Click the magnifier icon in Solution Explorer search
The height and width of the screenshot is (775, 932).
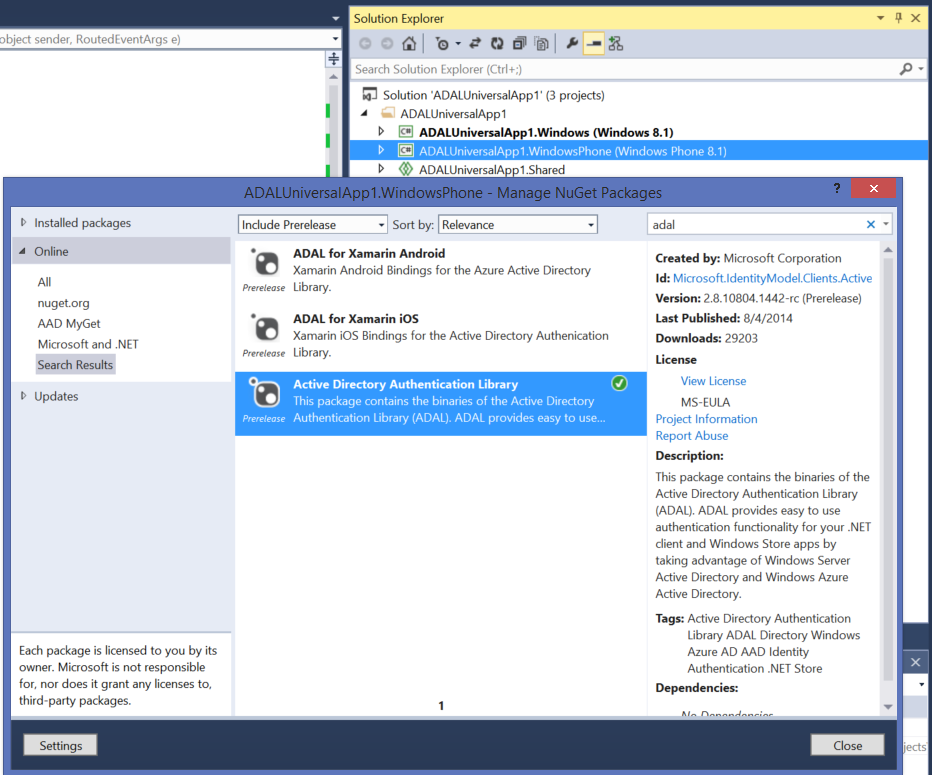[906, 69]
